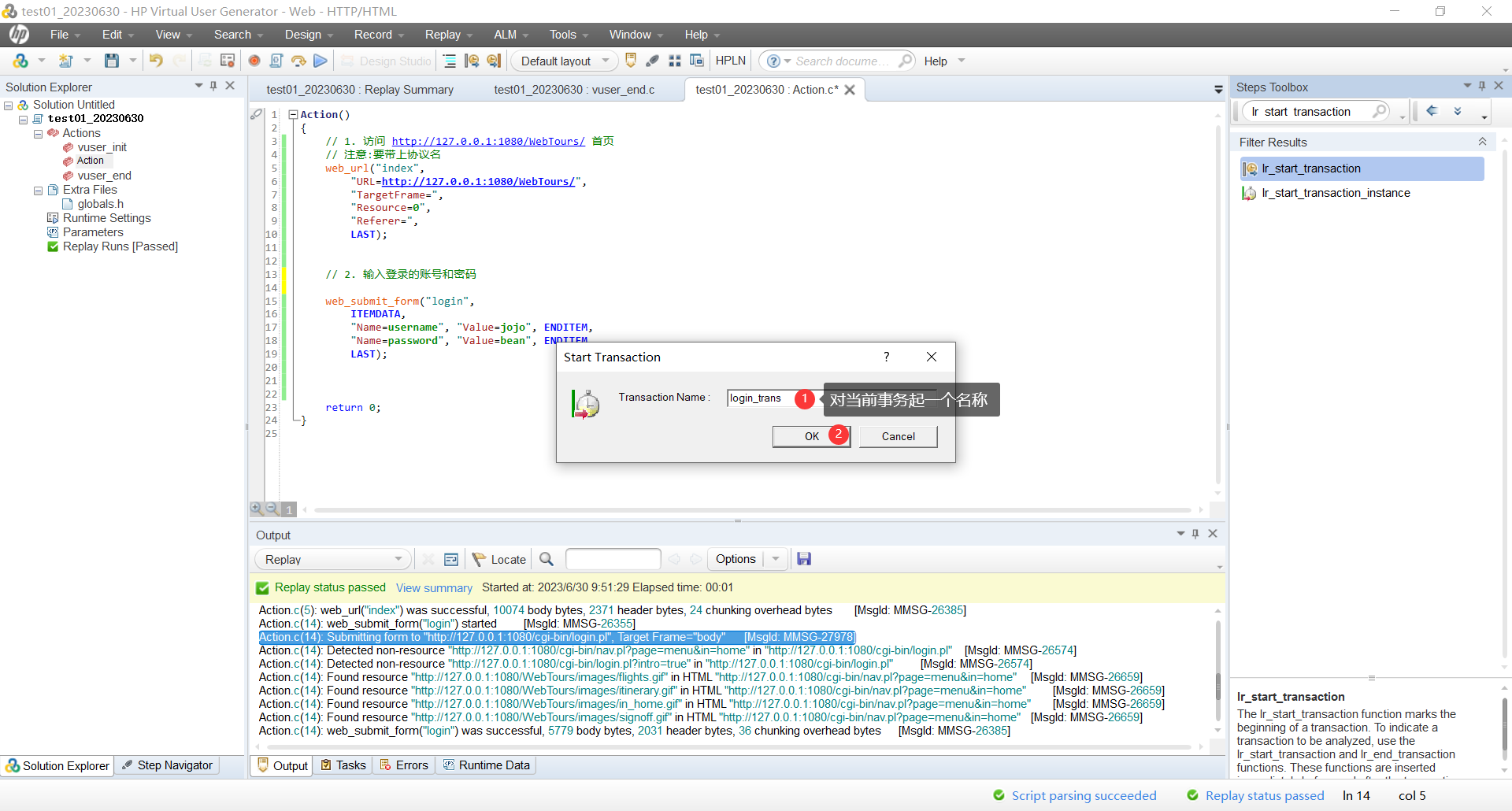Viewport: 1512px width, 811px height.
Task: Collapse the Solution Untitled tree node
Action: pos(9,105)
